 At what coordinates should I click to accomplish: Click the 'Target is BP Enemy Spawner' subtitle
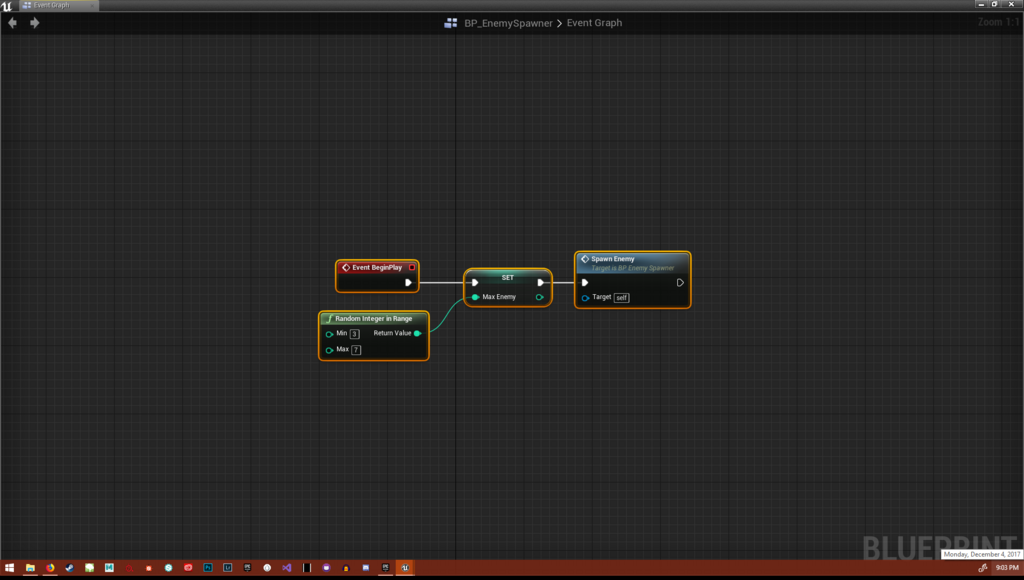tap(632, 268)
